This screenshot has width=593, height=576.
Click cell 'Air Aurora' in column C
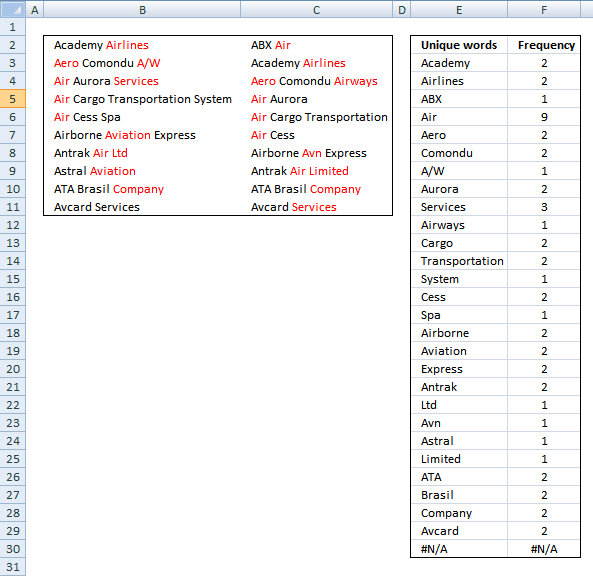[x=317, y=99]
